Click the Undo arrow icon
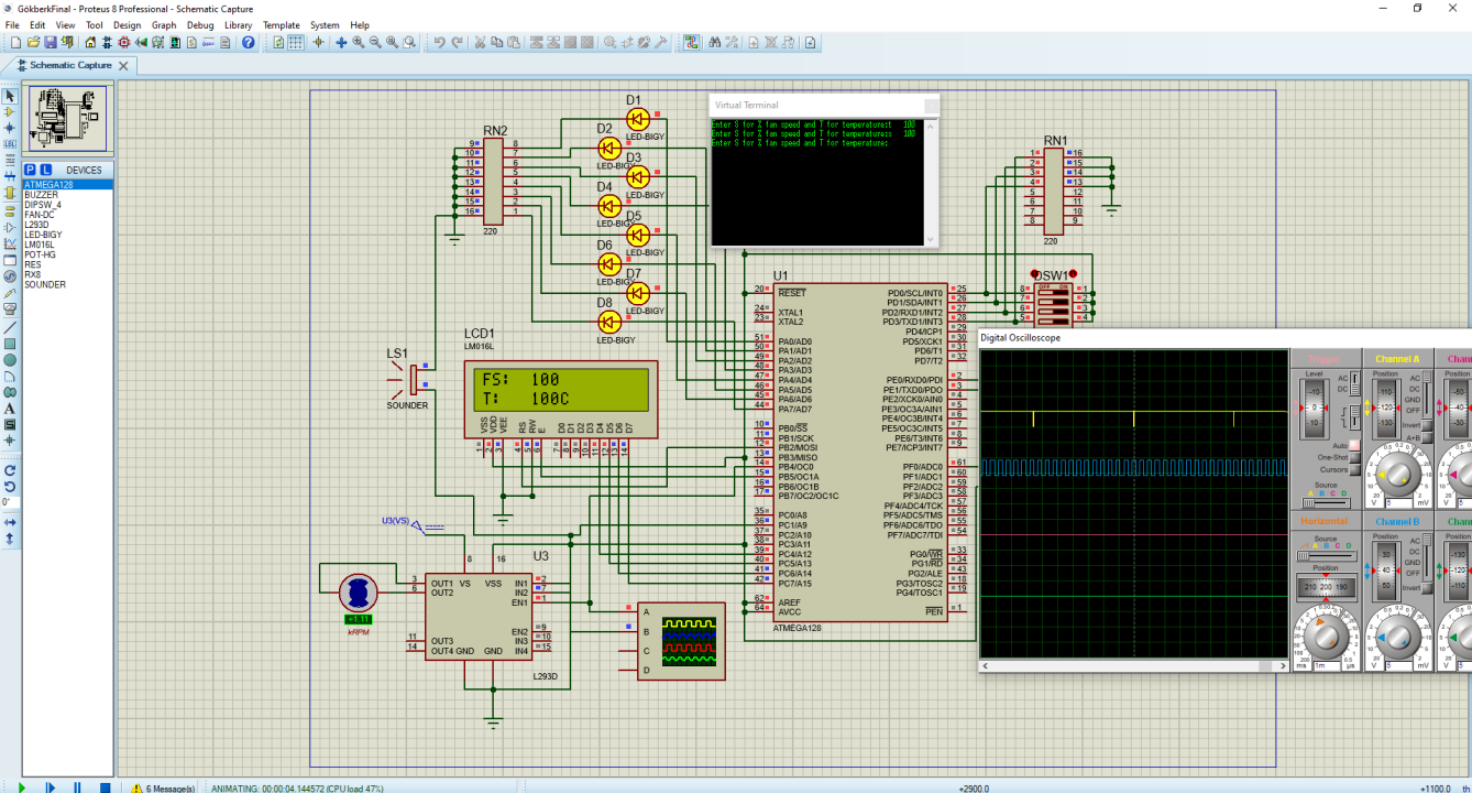The width and height of the screenshot is (1473, 794). point(440,42)
